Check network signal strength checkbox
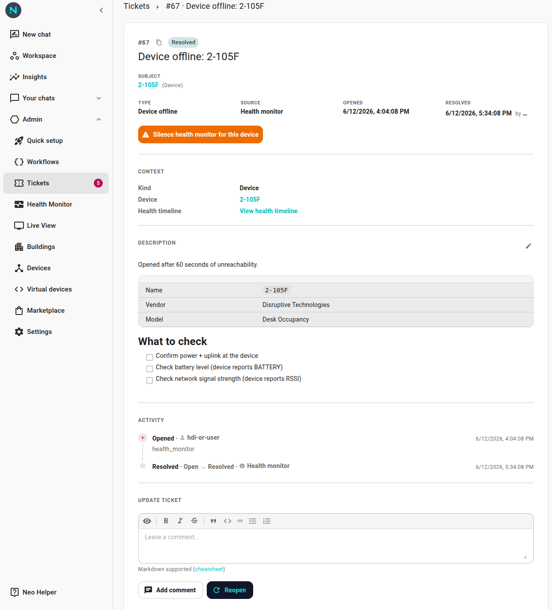552x610 pixels. (x=149, y=380)
